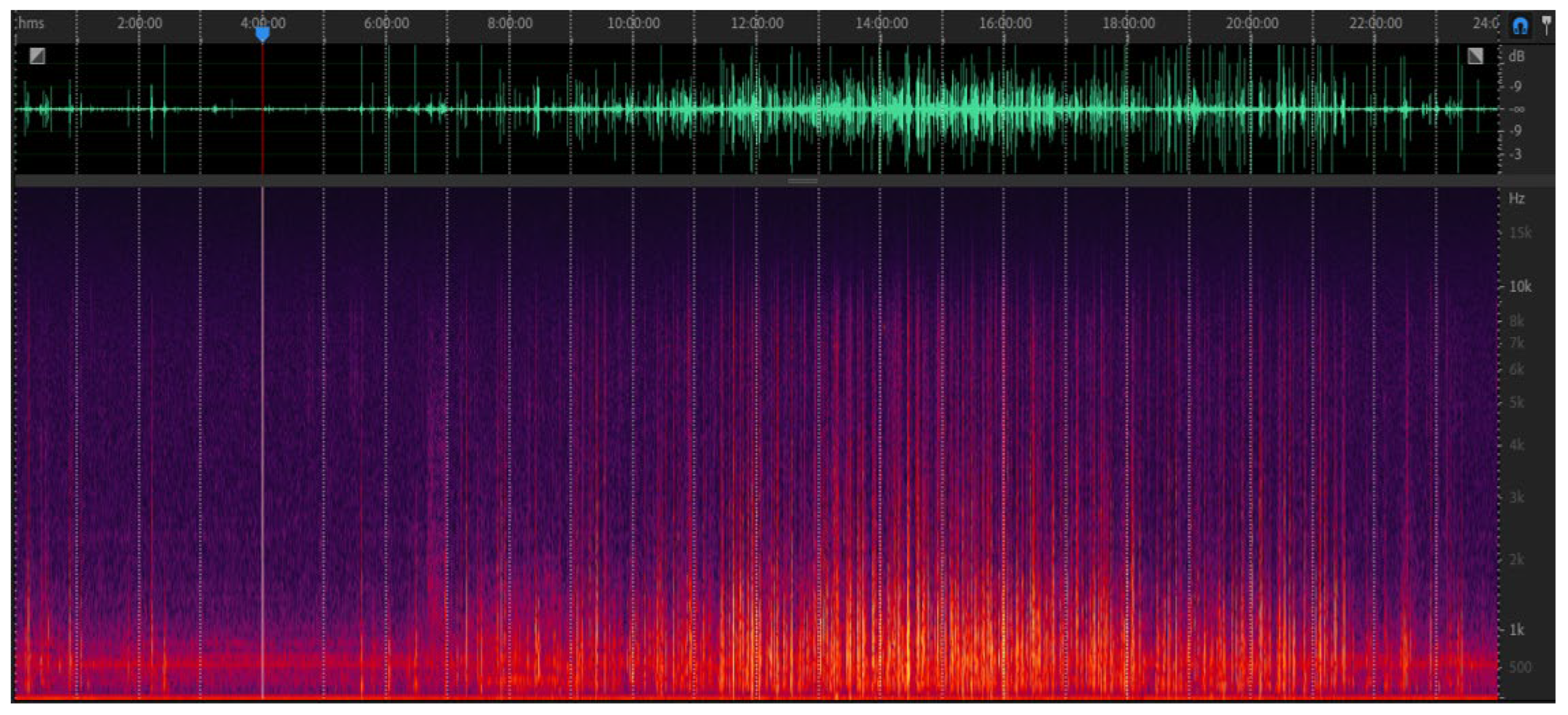Click the dB label on the amplitude scale
Image resolution: width=1568 pixels, height=715 pixels.
tap(1516, 57)
